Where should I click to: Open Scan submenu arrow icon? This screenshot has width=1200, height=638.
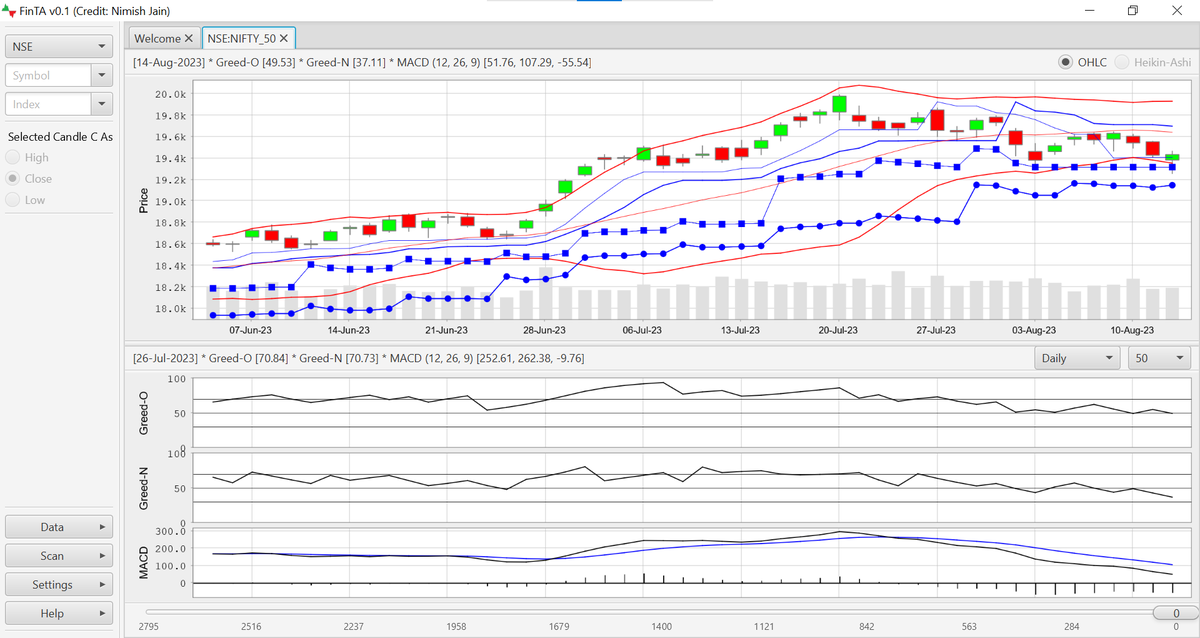click(103, 556)
